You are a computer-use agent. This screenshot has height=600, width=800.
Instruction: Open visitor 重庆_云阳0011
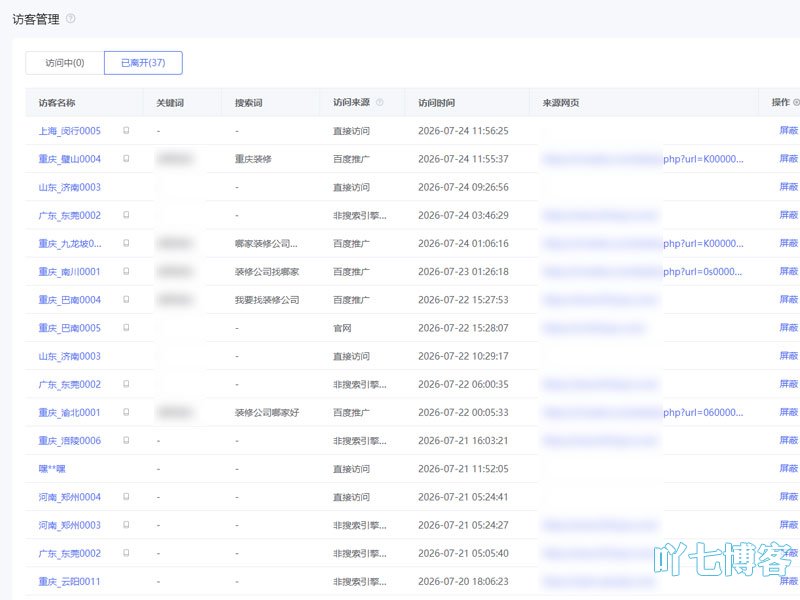[x=70, y=581]
